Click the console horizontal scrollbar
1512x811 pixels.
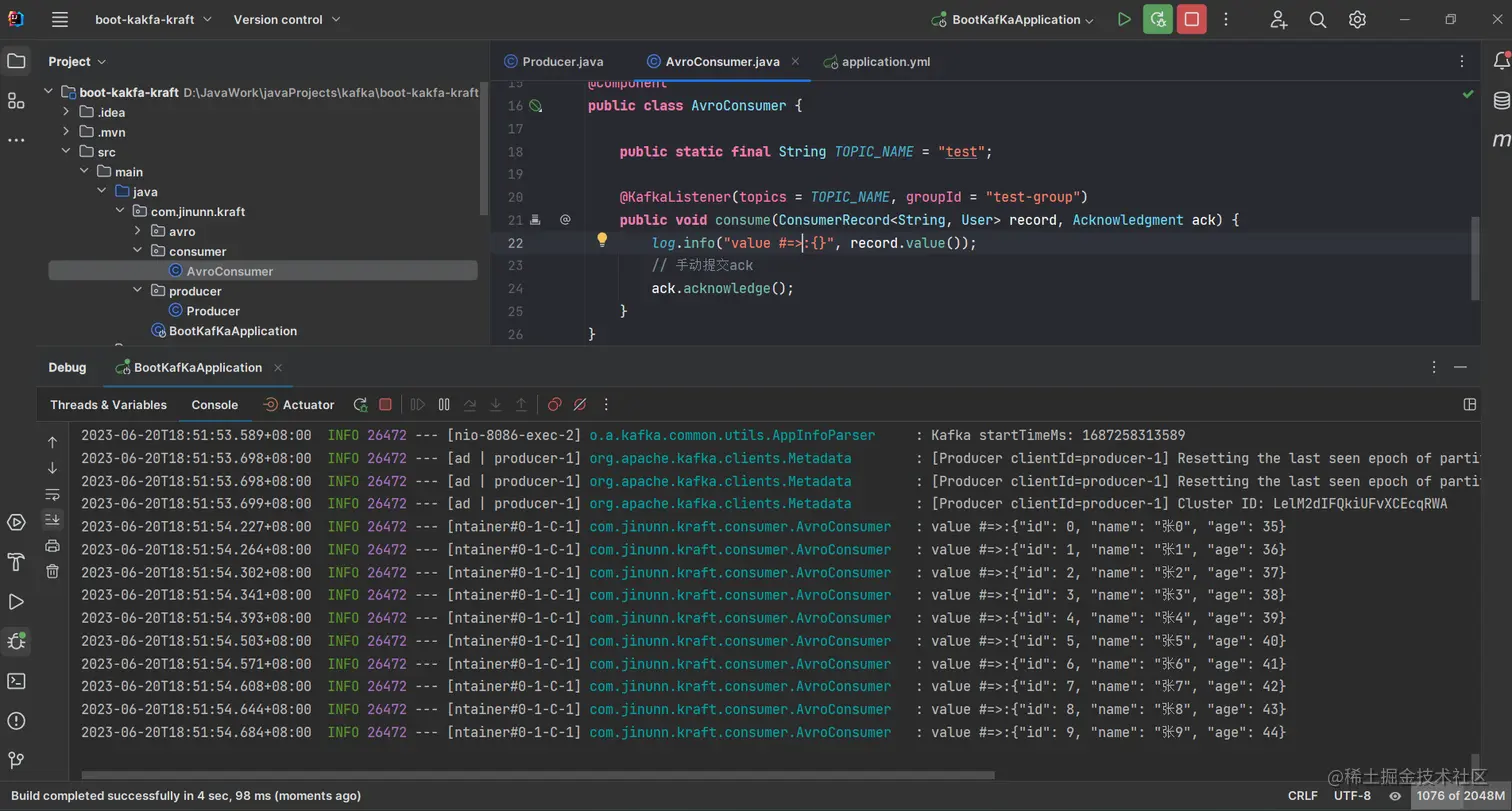pyautogui.click(x=538, y=775)
